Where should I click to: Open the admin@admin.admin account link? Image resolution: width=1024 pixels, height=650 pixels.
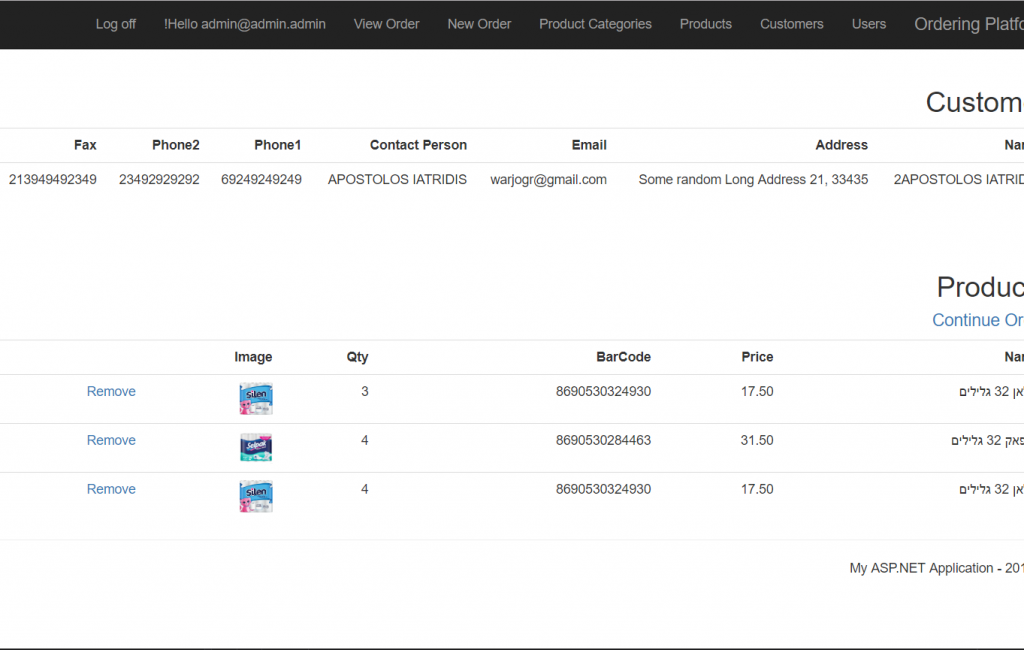245,24
